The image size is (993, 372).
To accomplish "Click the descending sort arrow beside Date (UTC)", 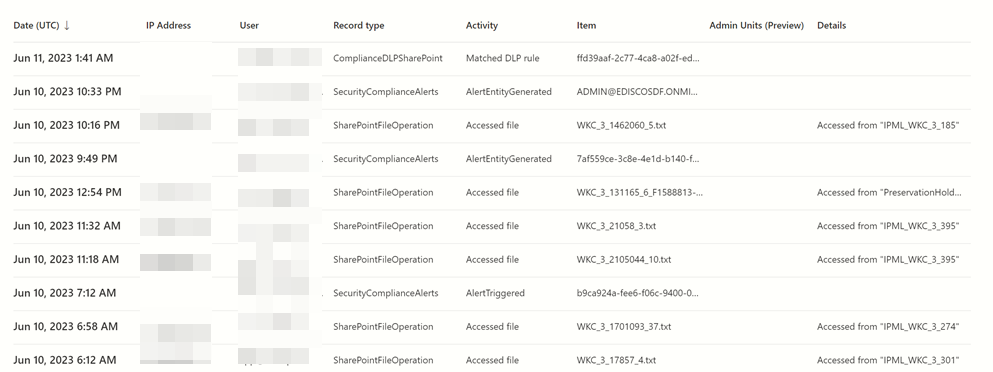I will 67,26.
